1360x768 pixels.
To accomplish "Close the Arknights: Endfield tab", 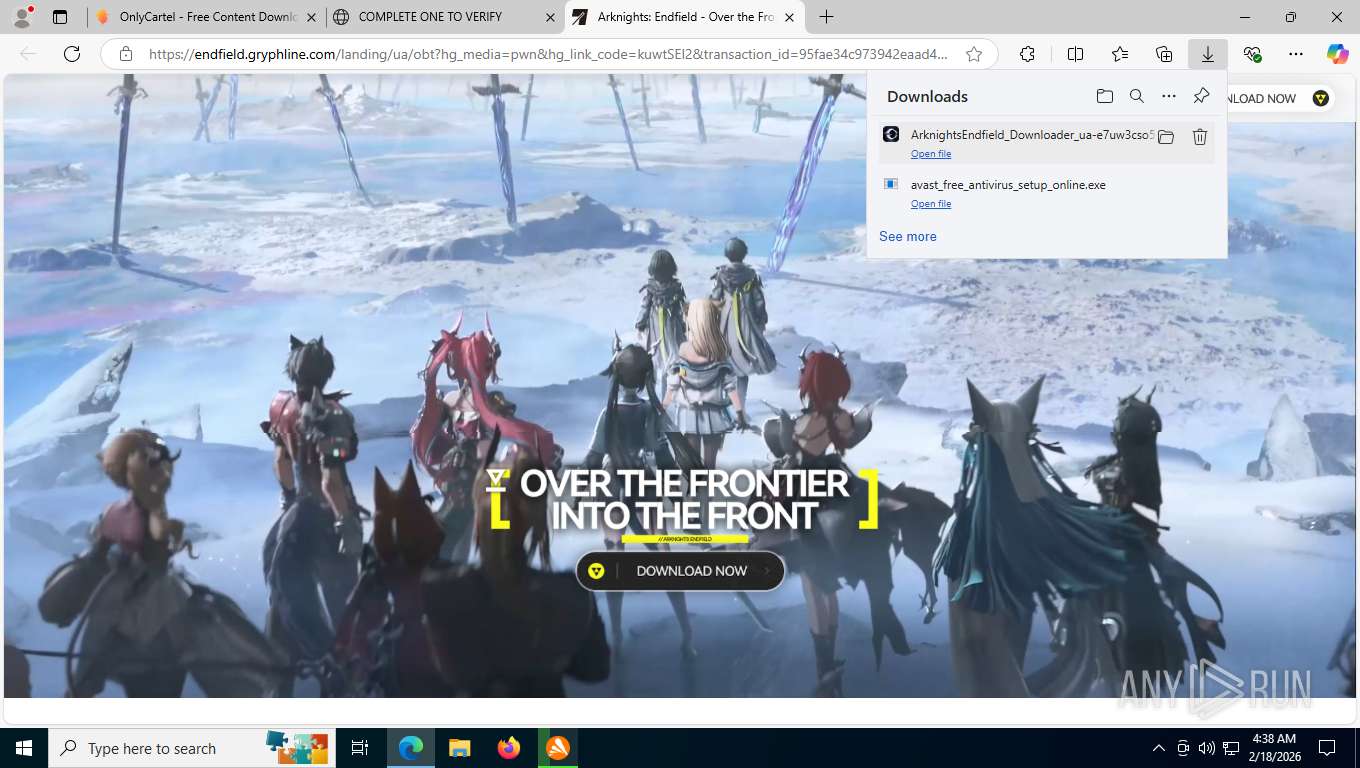I will click(x=790, y=17).
